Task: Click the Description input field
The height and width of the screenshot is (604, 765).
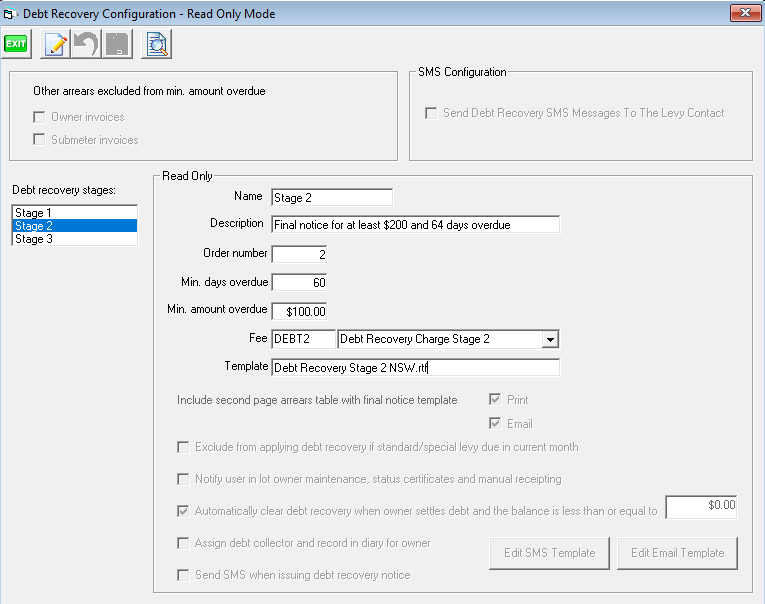Action: pyautogui.click(x=416, y=225)
